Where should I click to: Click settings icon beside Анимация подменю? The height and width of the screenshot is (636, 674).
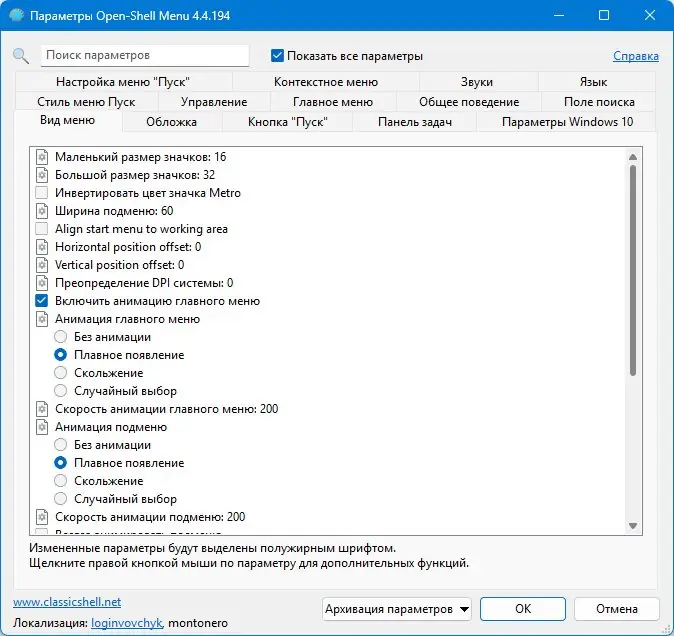coord(42,427)
